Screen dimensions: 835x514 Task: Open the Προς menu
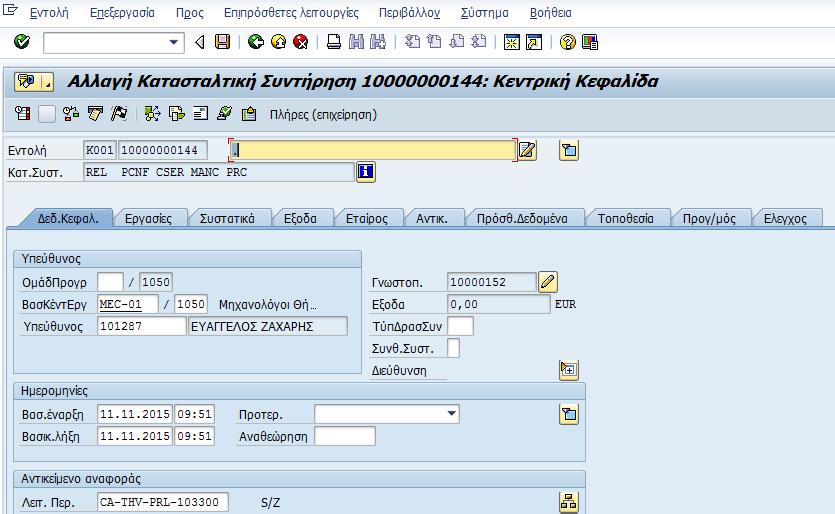point(190,12)
